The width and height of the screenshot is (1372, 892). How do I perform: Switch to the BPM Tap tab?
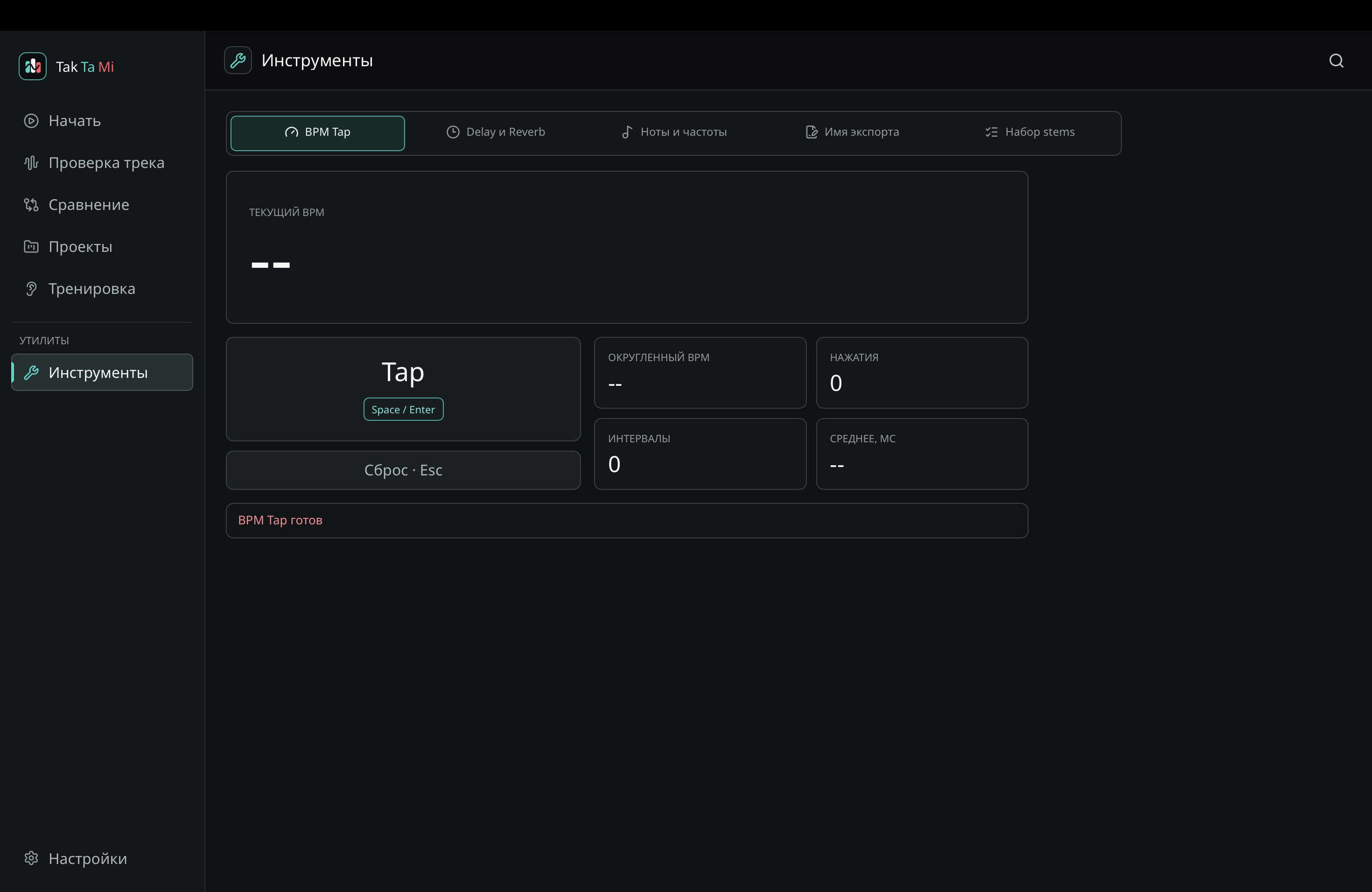click(318, 133)
